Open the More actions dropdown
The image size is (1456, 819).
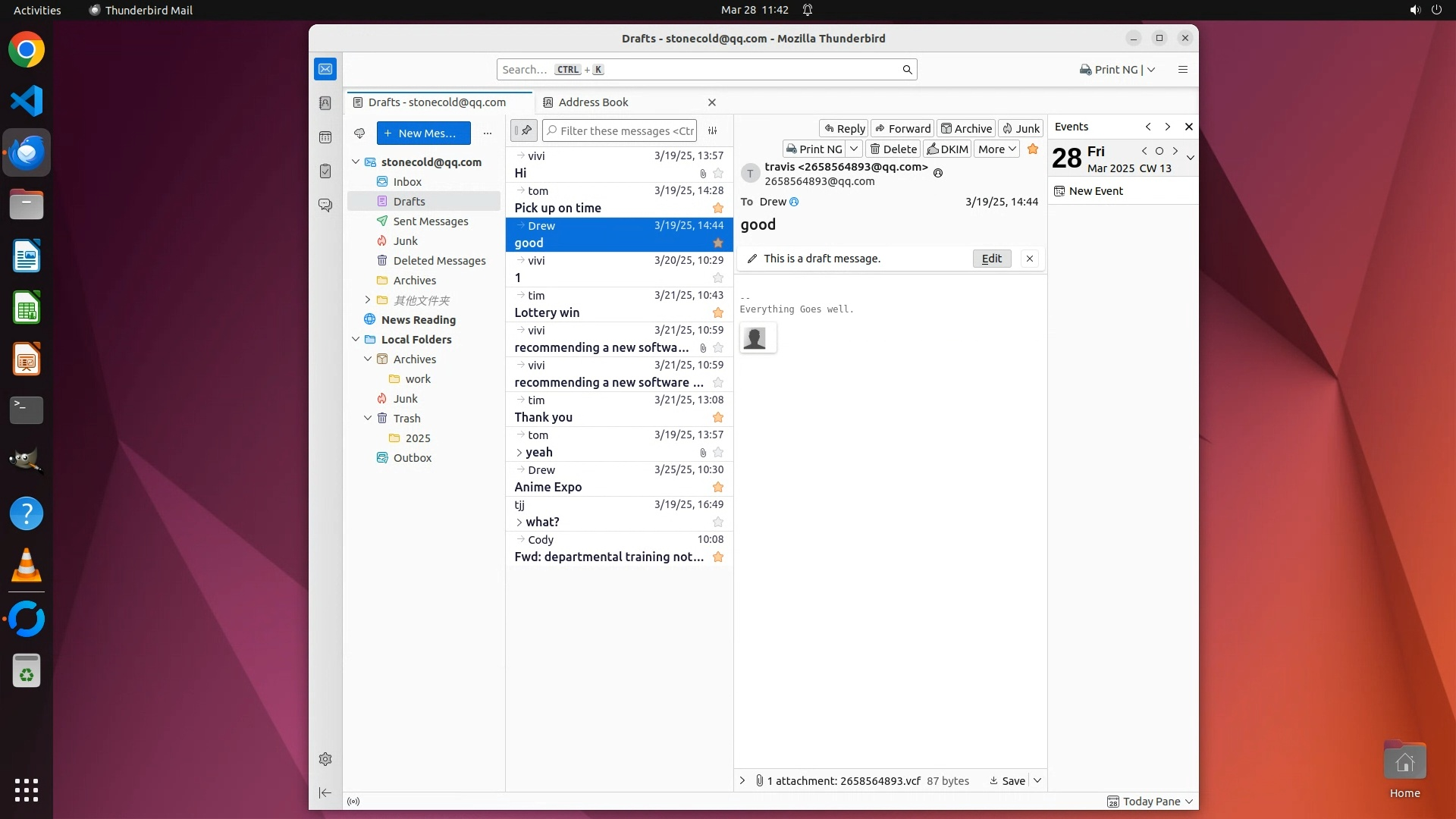pyautogui.click(x=996, y=149)
